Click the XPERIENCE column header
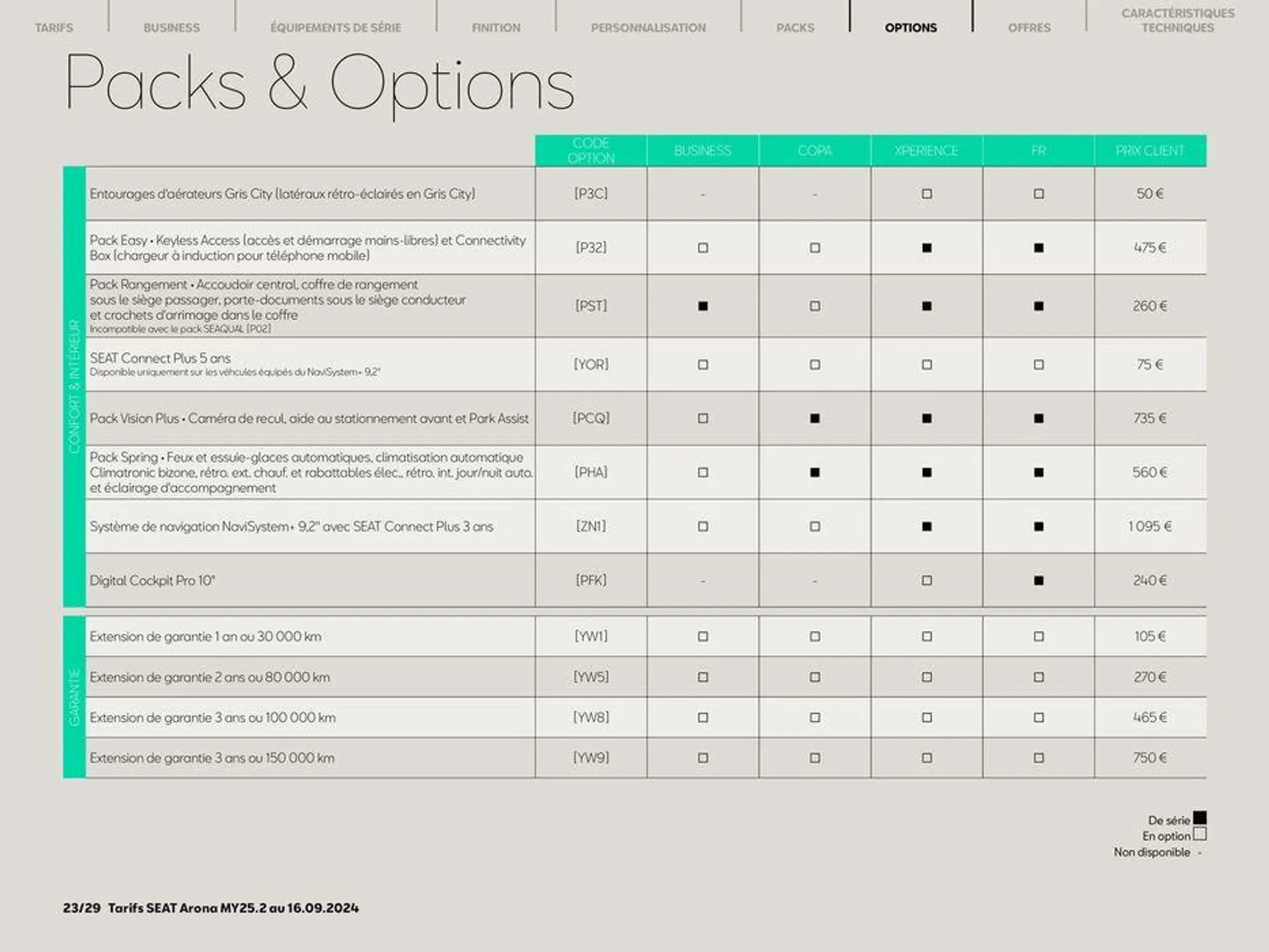The height and width of the screenshot is (952, 1269). click(927, 151)
